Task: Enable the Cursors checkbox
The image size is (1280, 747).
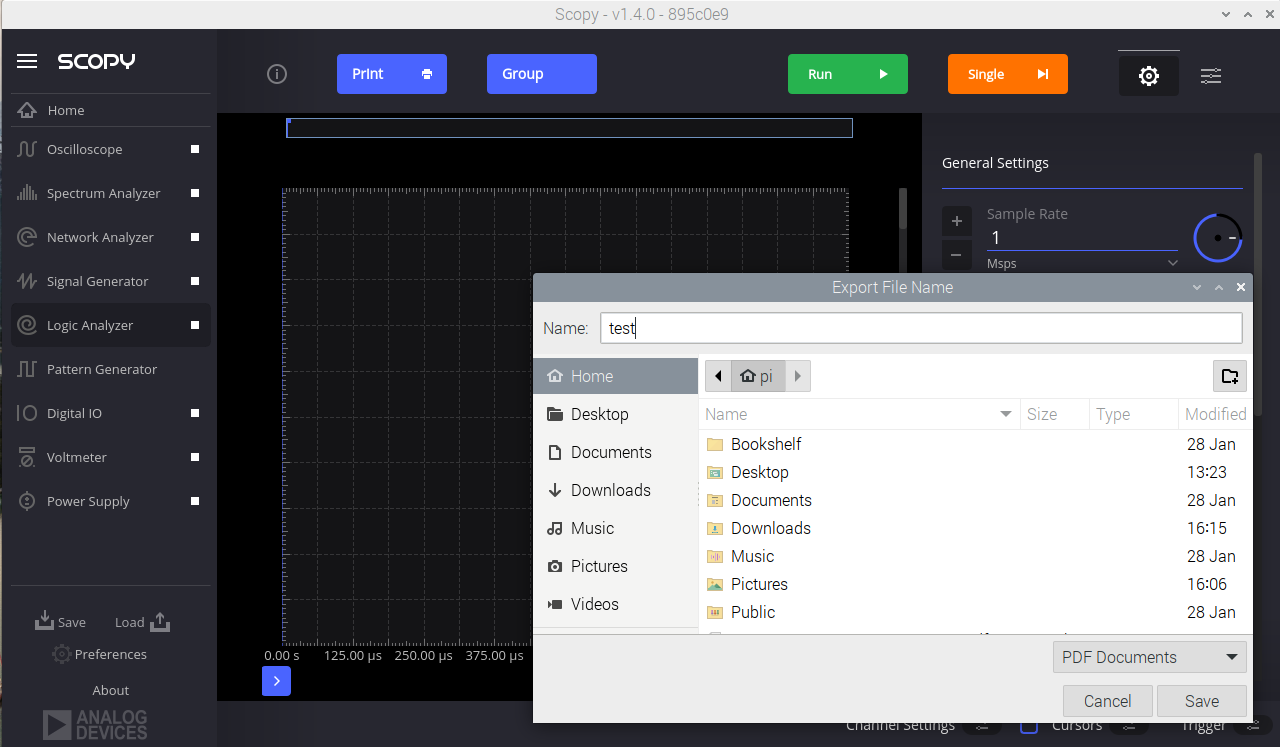Action: (1028, 727)
